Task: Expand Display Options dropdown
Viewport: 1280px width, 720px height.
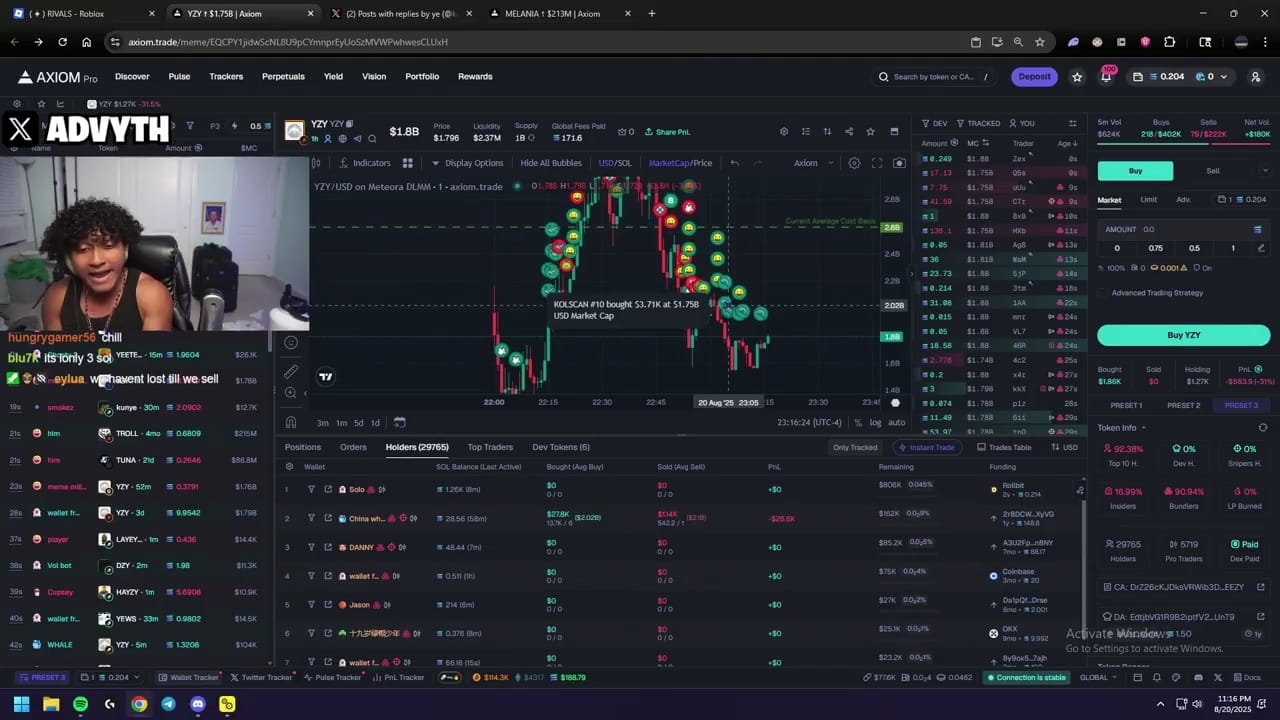Action: click(467, 163)
